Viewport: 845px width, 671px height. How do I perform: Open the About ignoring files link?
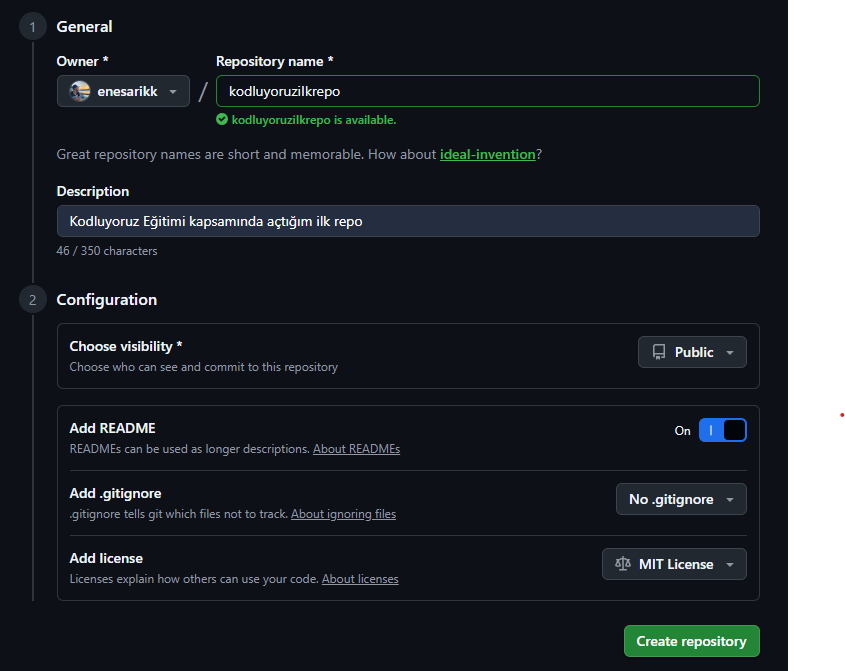coord(343,514)
